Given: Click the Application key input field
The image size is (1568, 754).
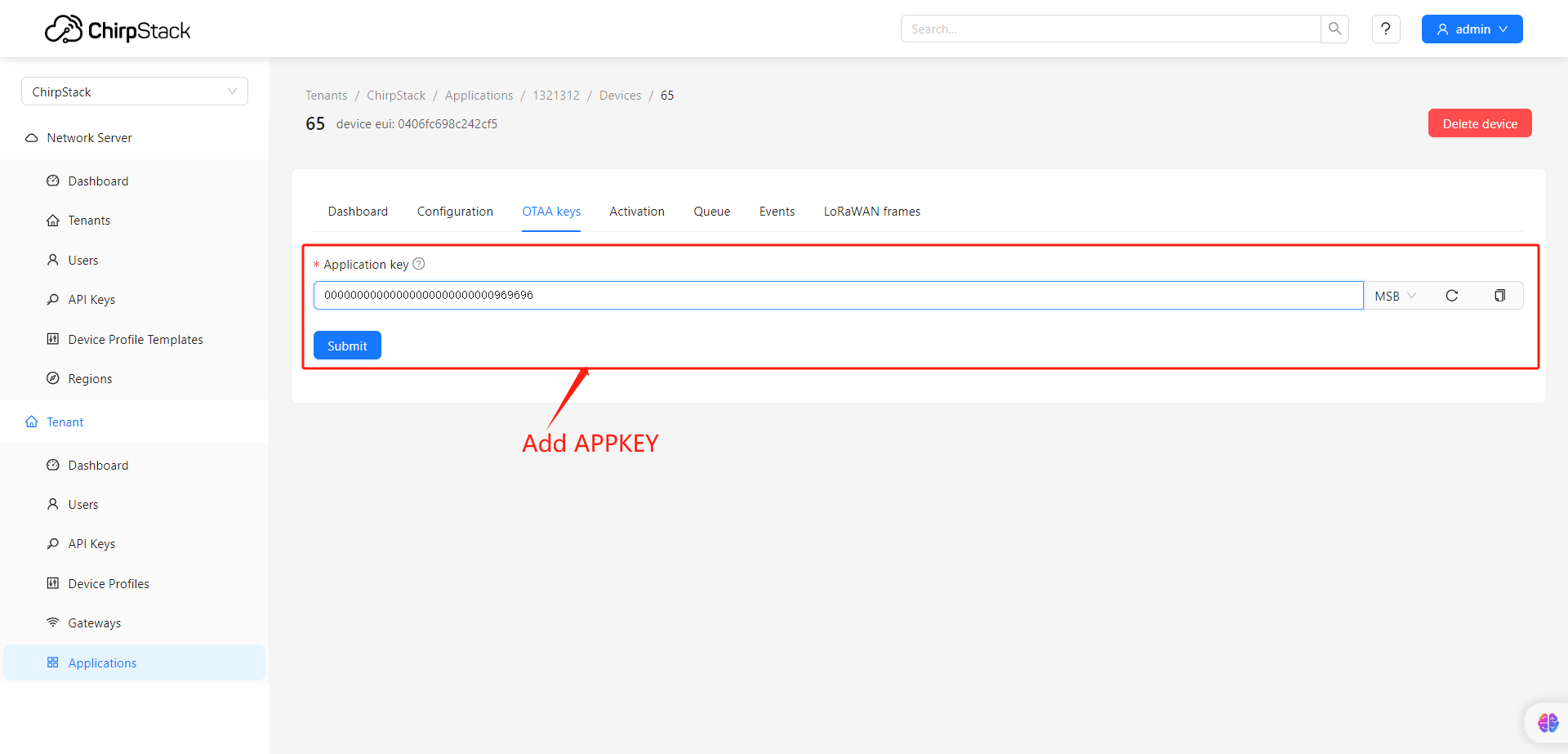Looking at the screenshot, I should coord(838,295).
